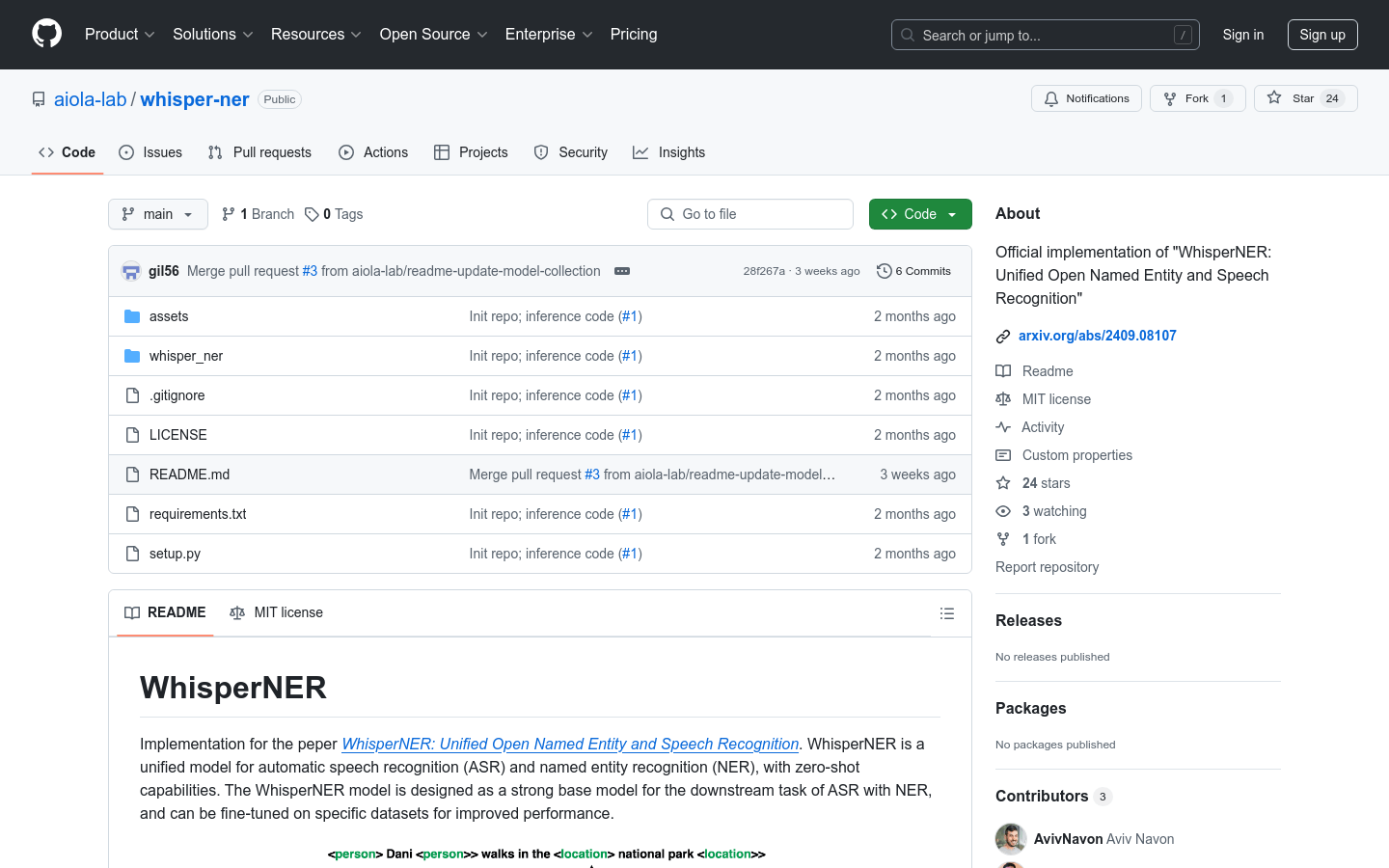Screen dimensions: 1389x868
Task: Focus the Search or jump to field
Action: tap(1046, 35)
